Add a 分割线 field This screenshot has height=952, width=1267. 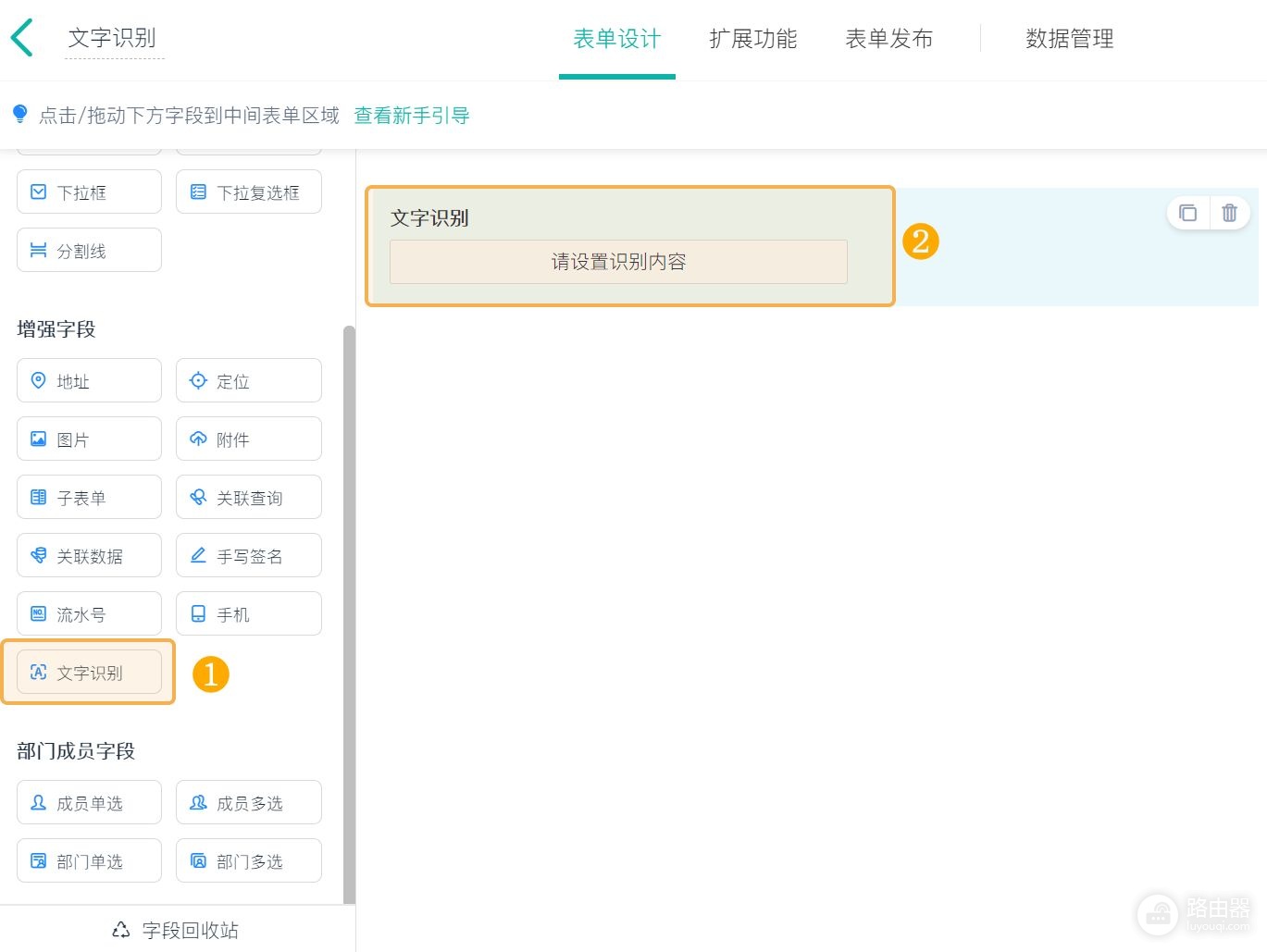pos(89,250)
